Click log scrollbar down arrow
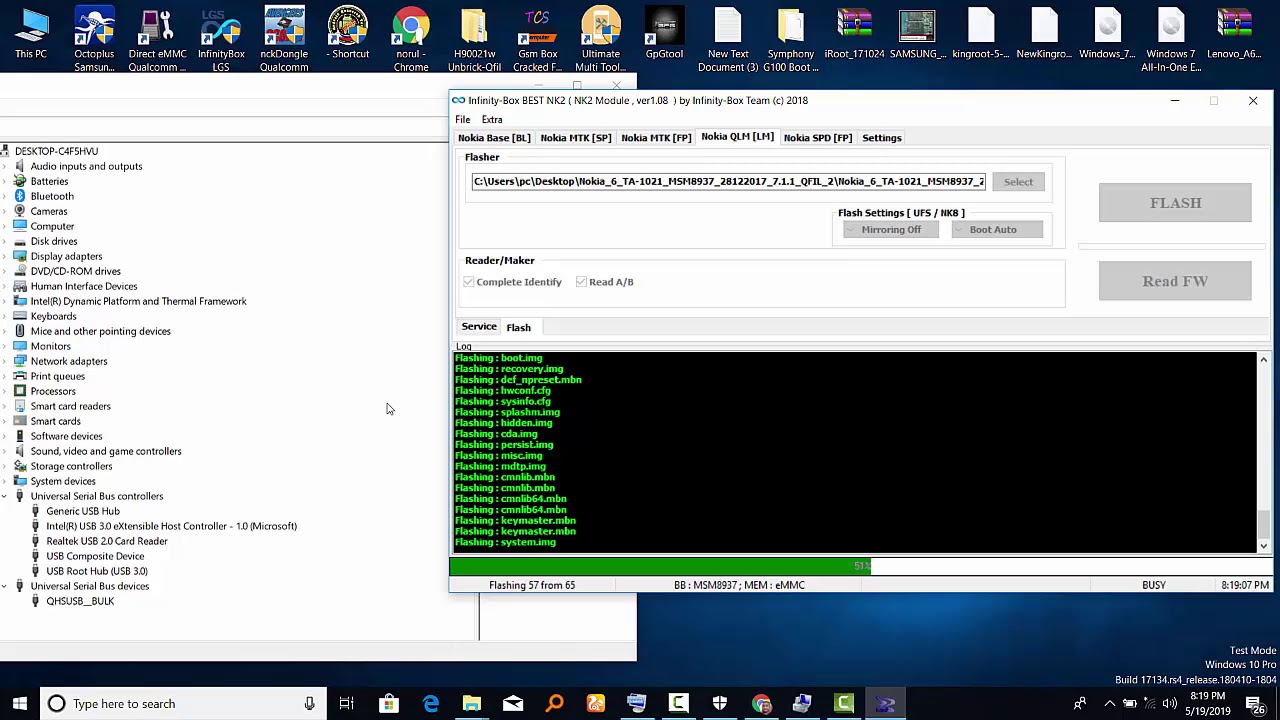 (1264, 546)
